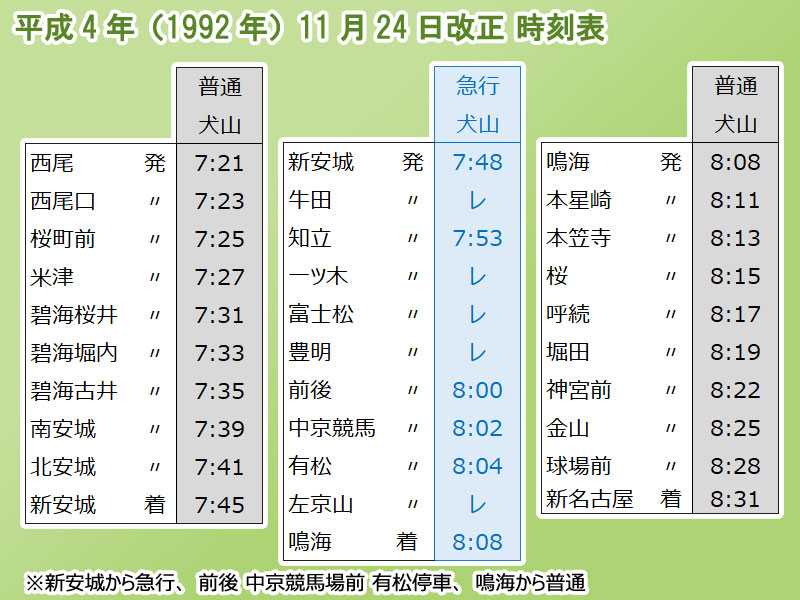Click the 7:31 time cell

coord(219,315)
